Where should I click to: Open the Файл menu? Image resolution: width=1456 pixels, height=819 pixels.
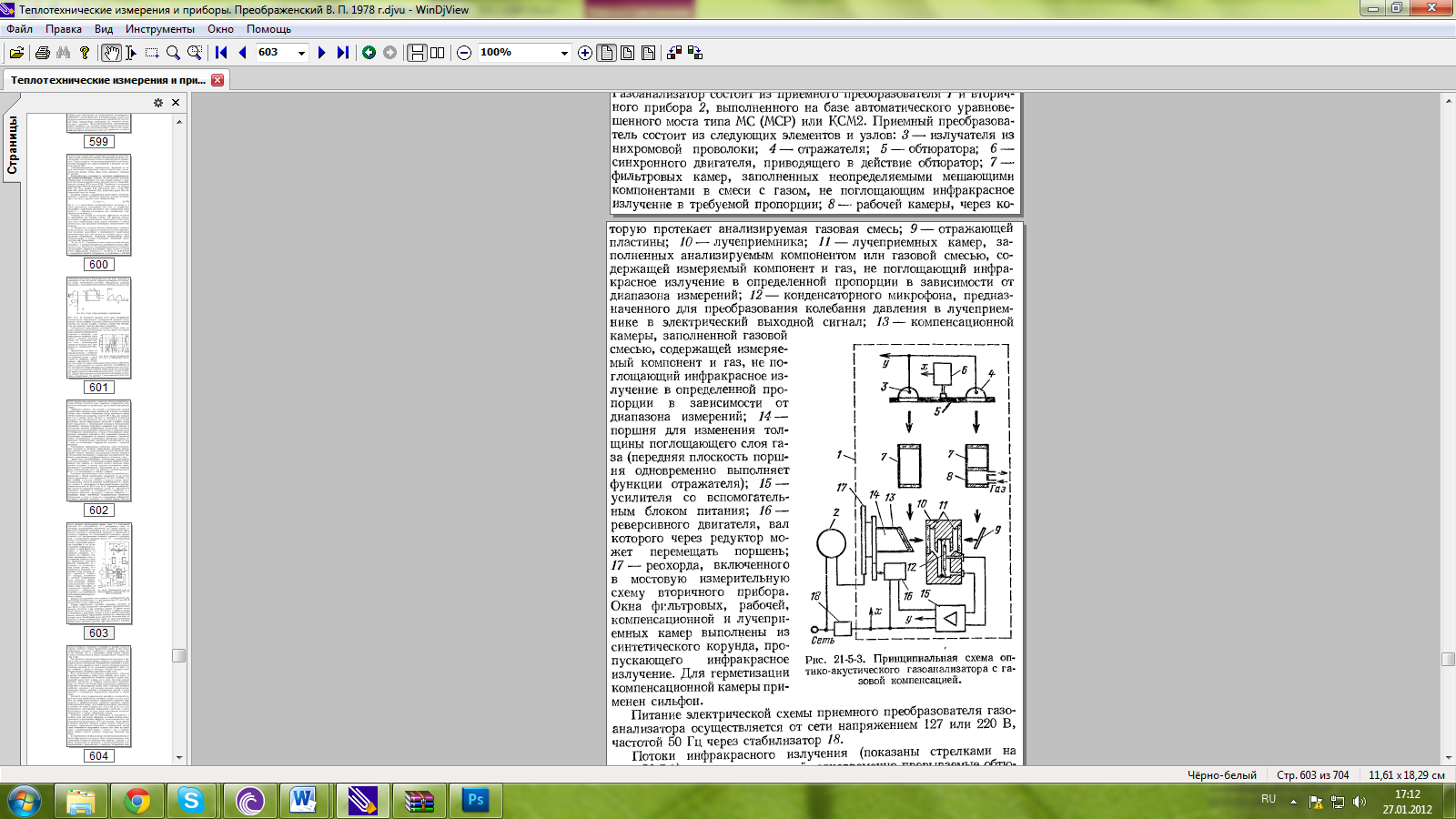point(19,29)
